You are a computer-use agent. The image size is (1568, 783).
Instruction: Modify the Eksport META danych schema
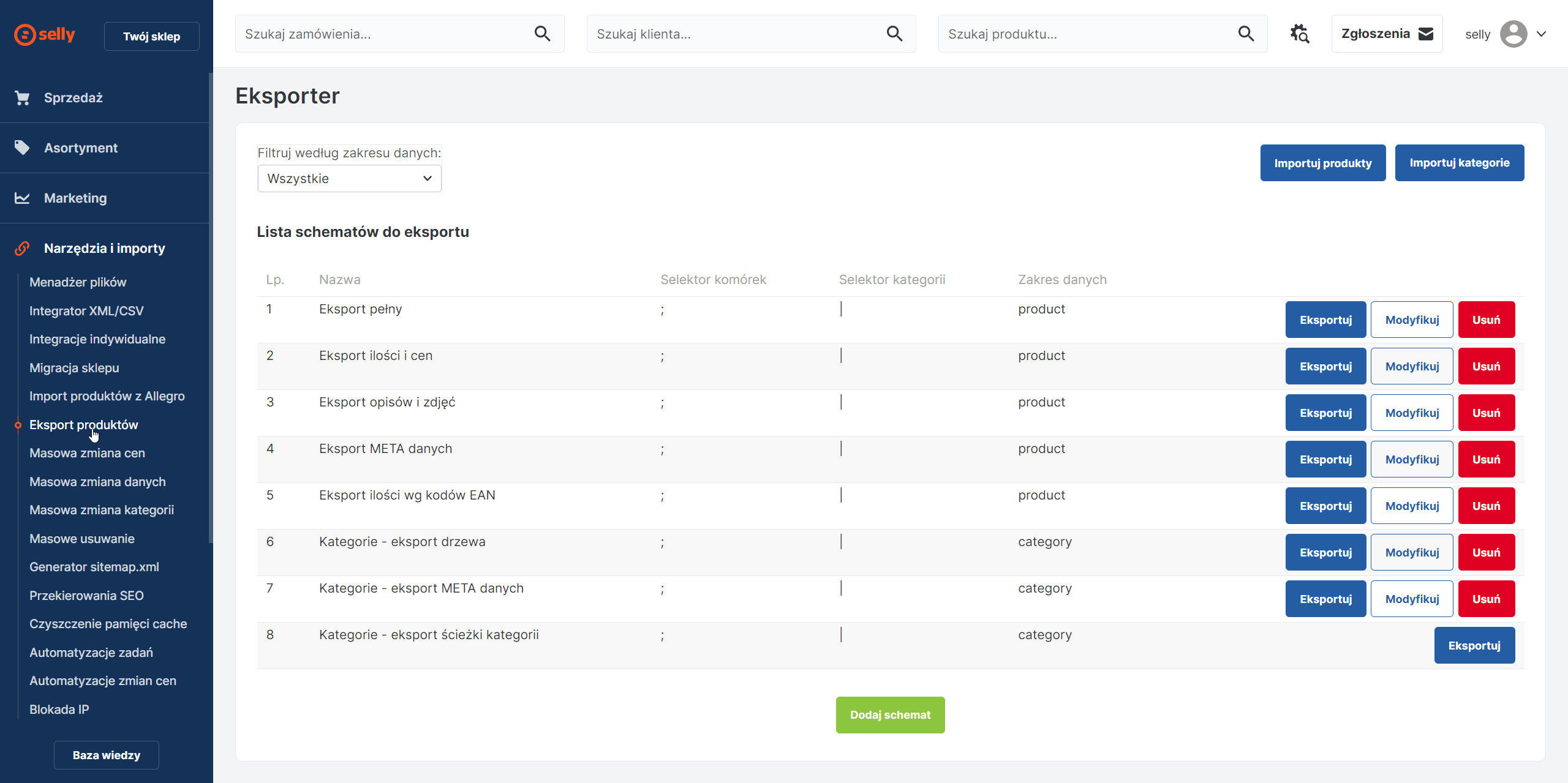point(1411,459)
